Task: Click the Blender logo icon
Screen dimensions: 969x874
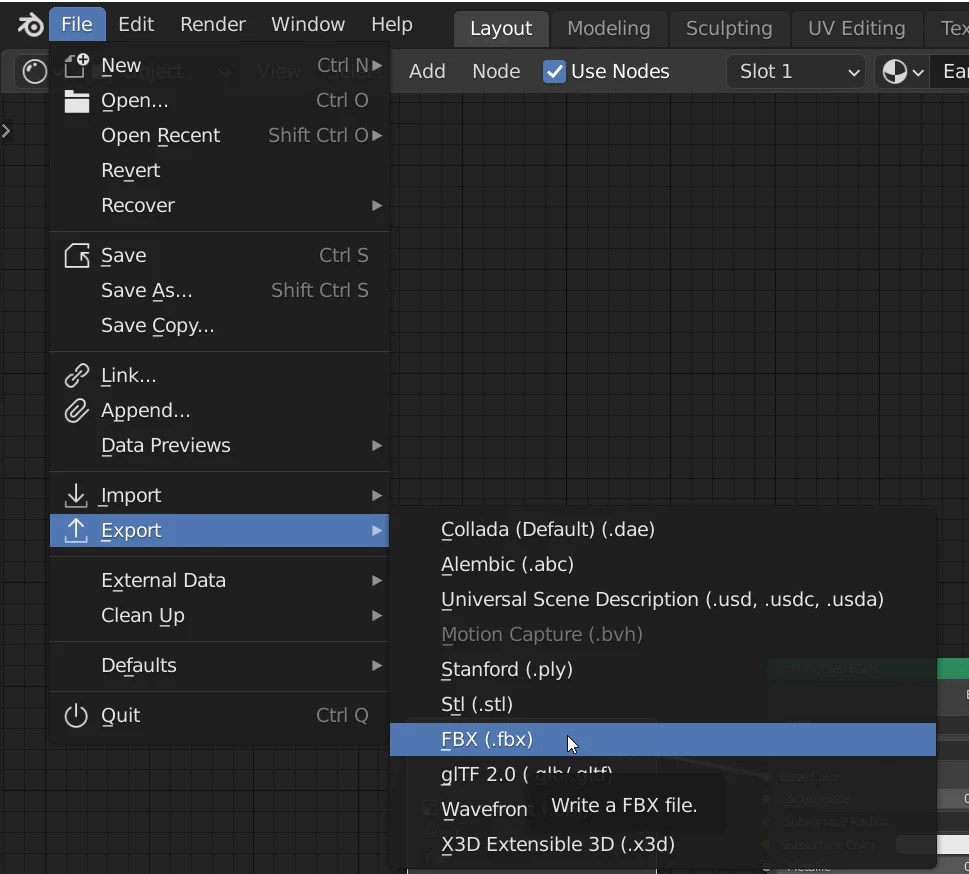Action: point(30,25)
